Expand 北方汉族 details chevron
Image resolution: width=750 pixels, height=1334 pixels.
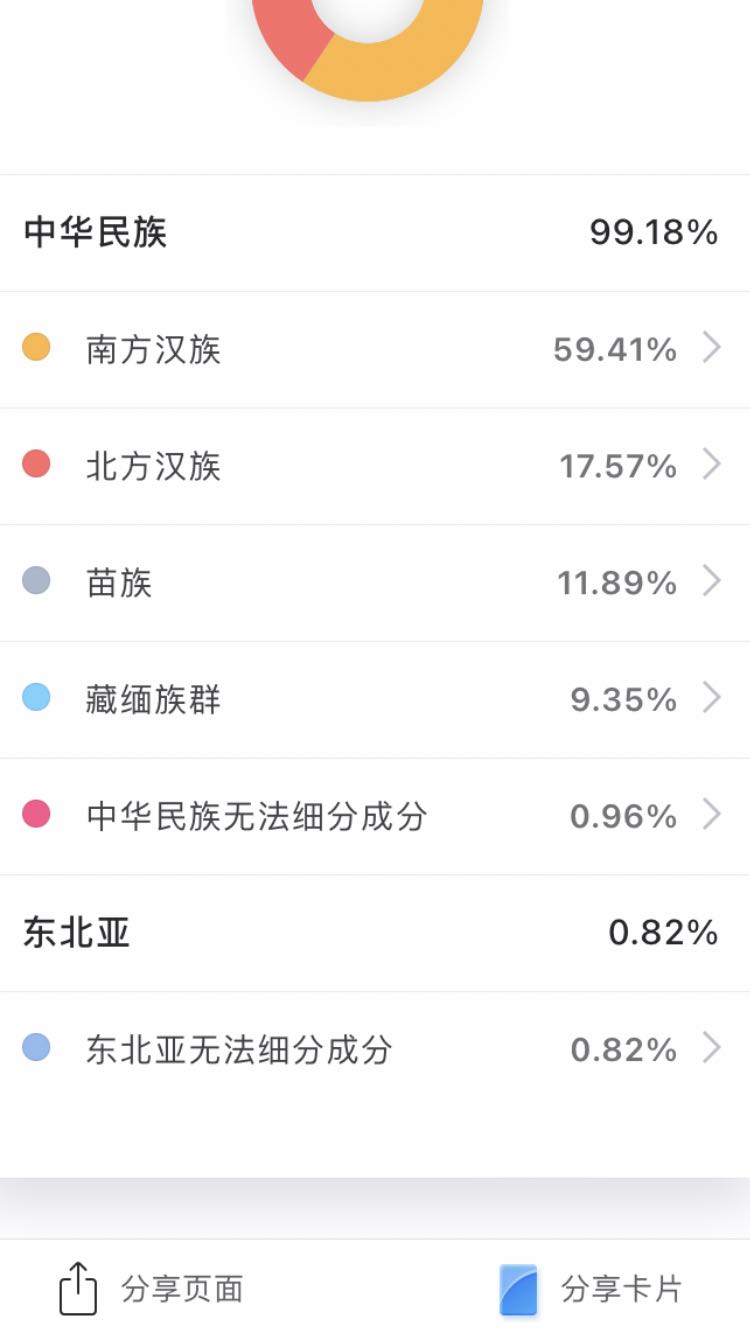point(712,465)
